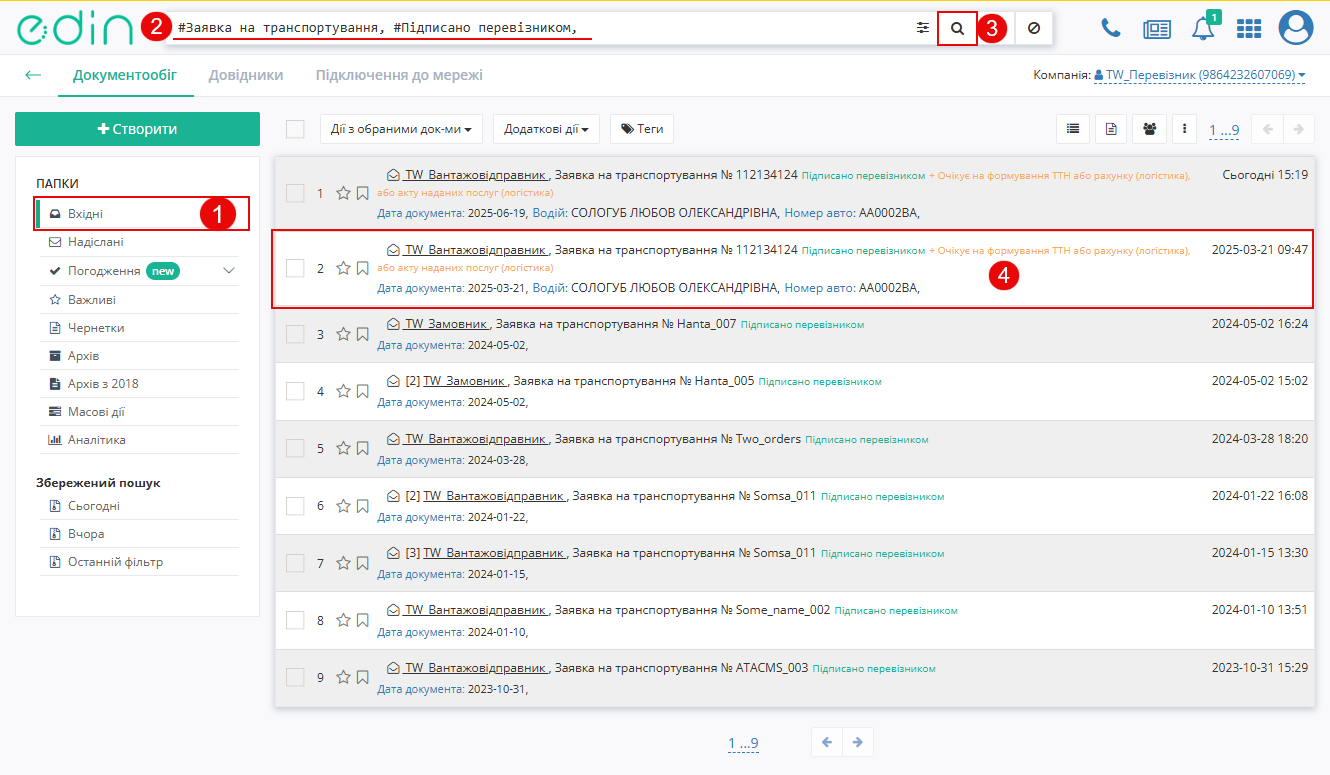Go to previous page in top pager
This screenshot has height=775, width=1330.
click(1268, 129)
